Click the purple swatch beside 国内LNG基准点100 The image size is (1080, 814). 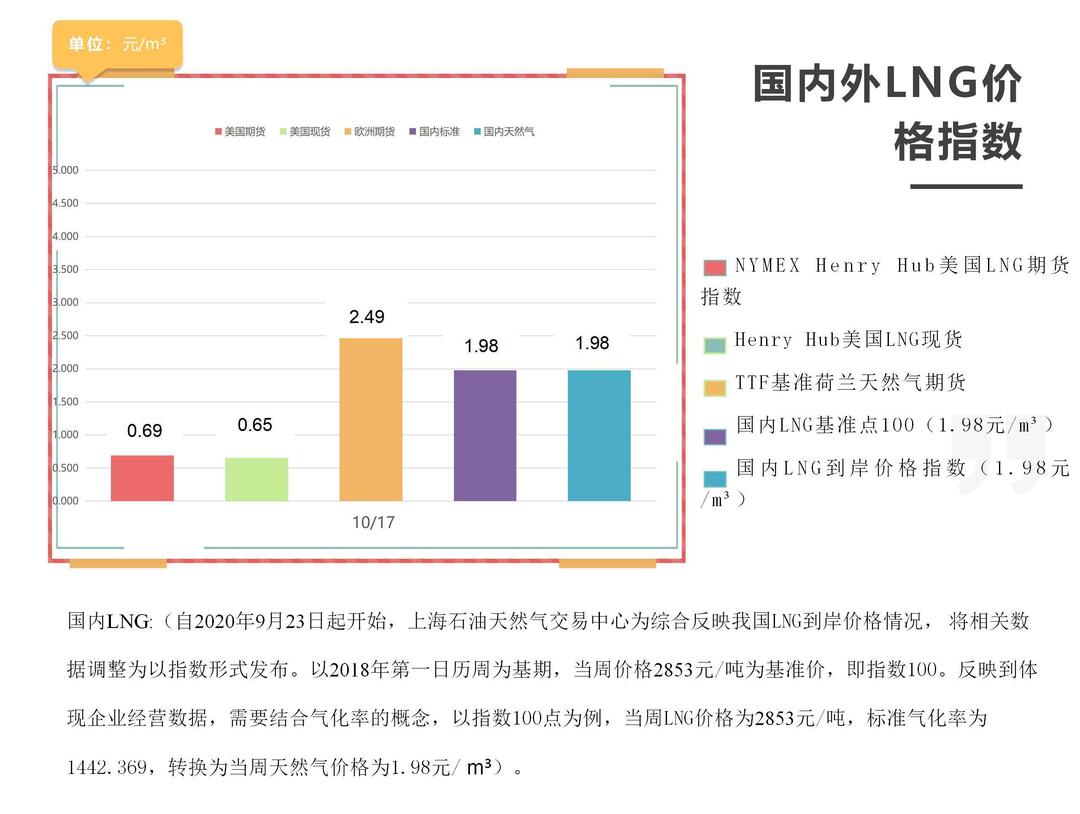click(x=715, y=437)
